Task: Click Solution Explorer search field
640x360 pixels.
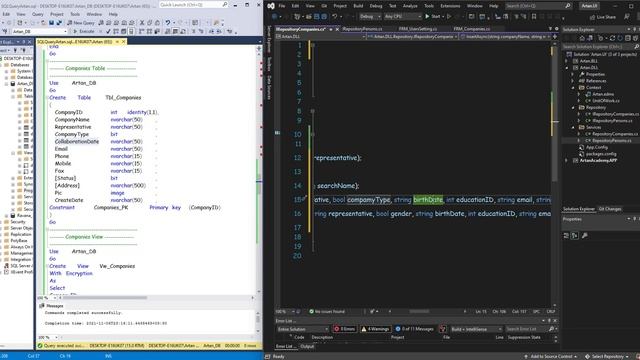Action: tap(600, 47)
